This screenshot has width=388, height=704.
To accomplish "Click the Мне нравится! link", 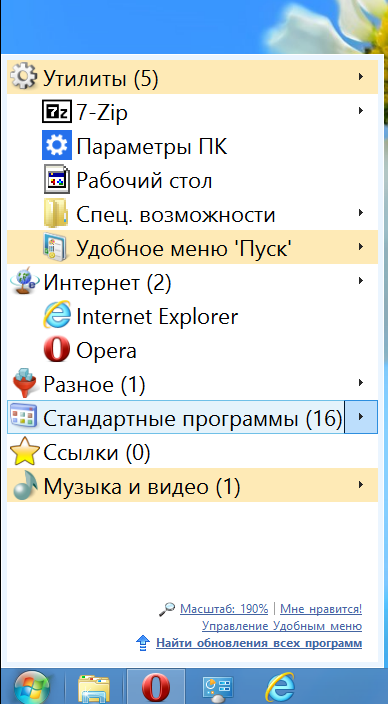I will click(321, 609).
